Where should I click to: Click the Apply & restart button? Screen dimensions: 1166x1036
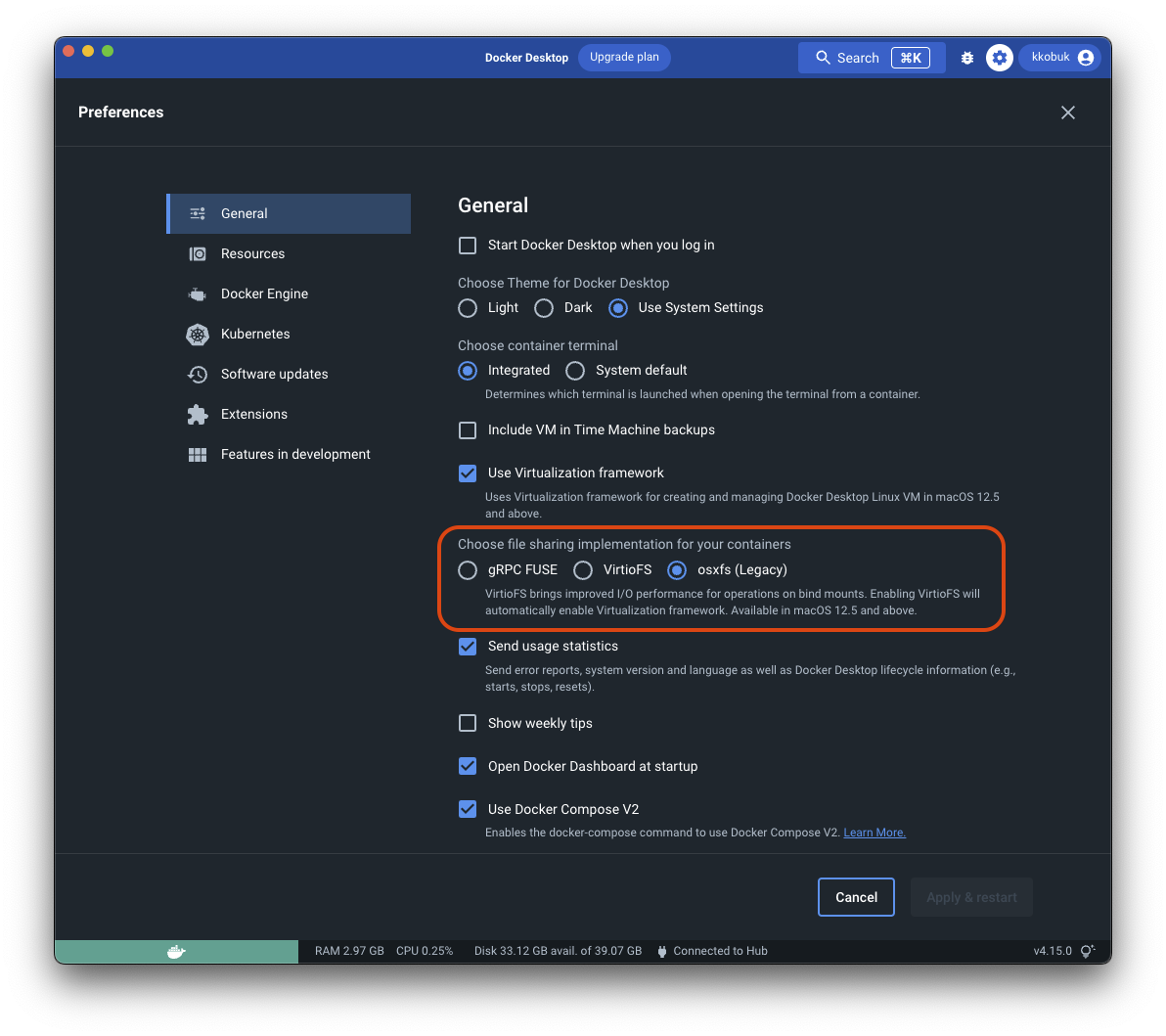click(971, 898)
